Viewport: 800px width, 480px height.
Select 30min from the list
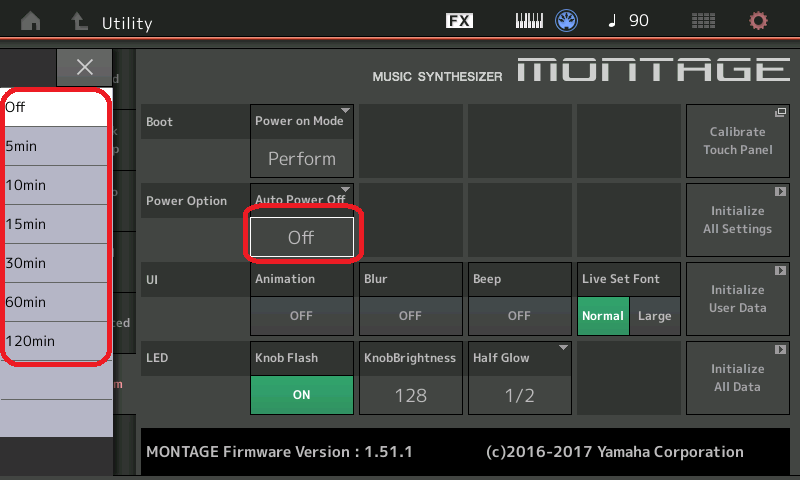(x=55, y=263)
